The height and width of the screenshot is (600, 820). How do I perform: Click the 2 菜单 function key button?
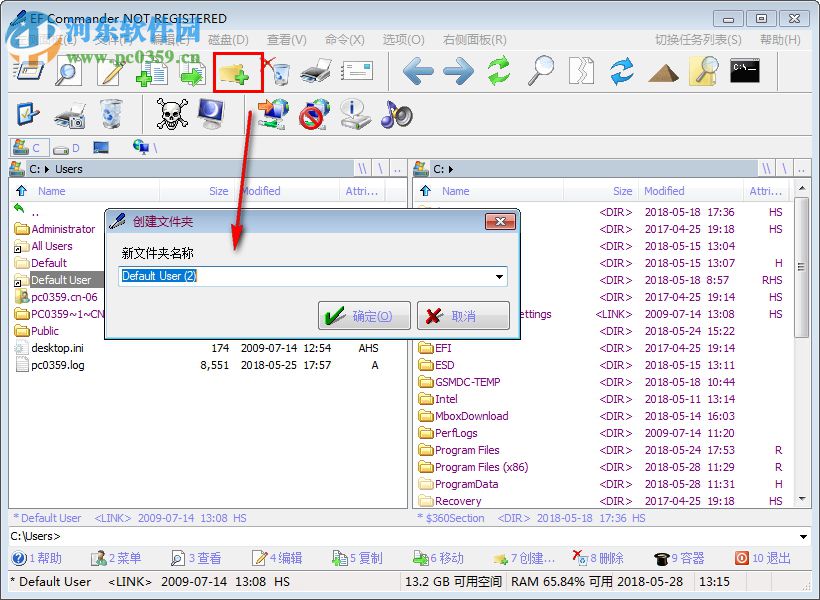(116, 558)
